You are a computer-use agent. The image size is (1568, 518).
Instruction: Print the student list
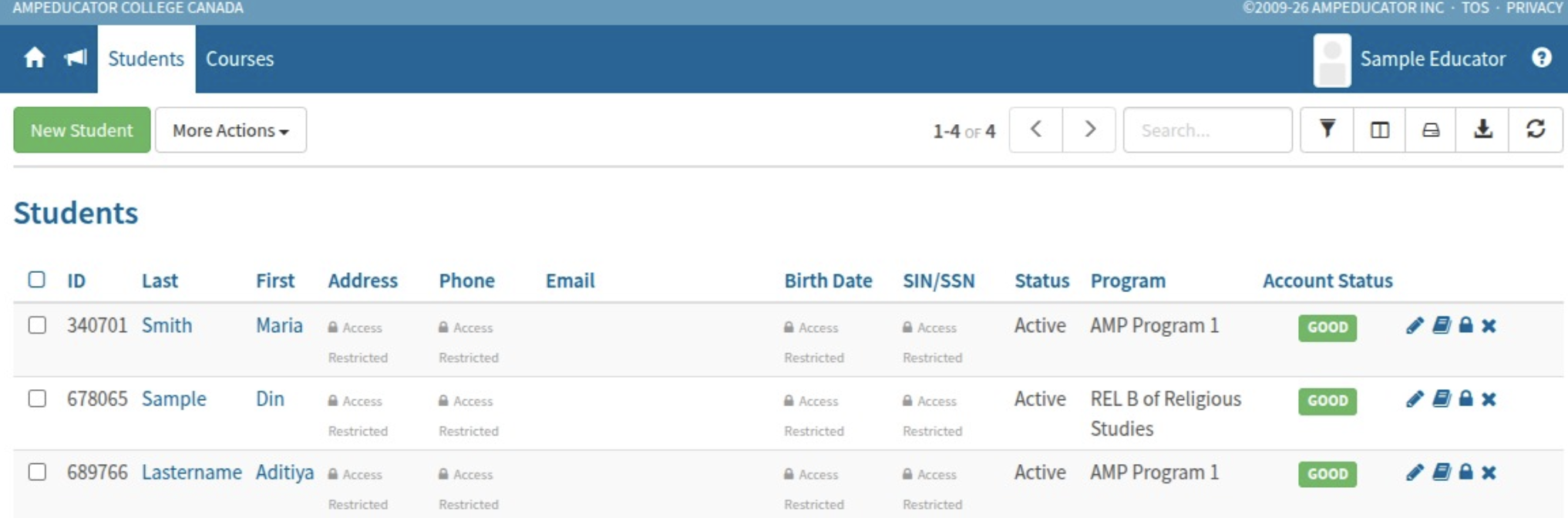pos(1431,129)
